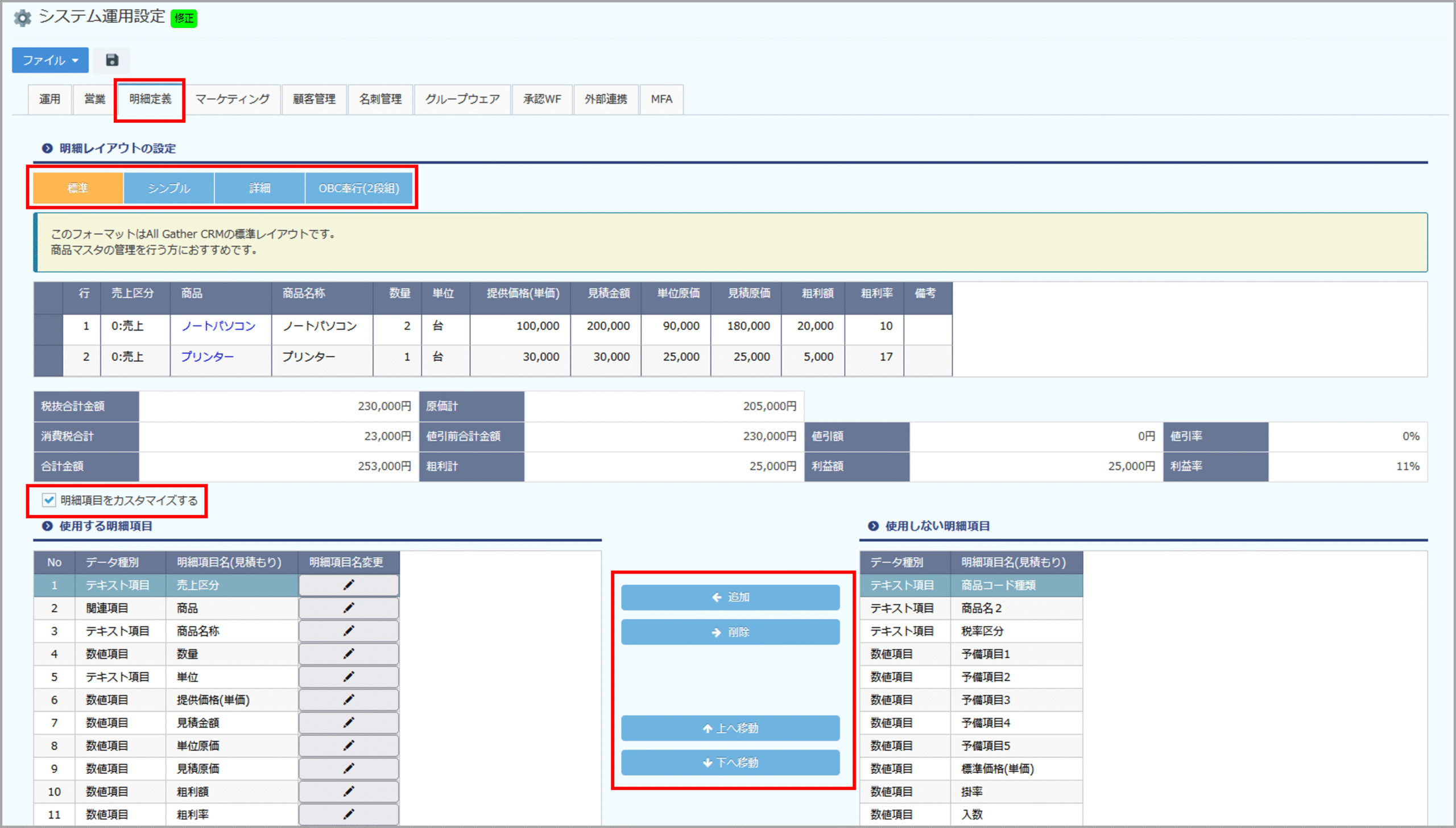Screen dimensions: 1456x828
Task: Click pencil edit icon for 見積金額 row
Action: click(x=349, y=723)
